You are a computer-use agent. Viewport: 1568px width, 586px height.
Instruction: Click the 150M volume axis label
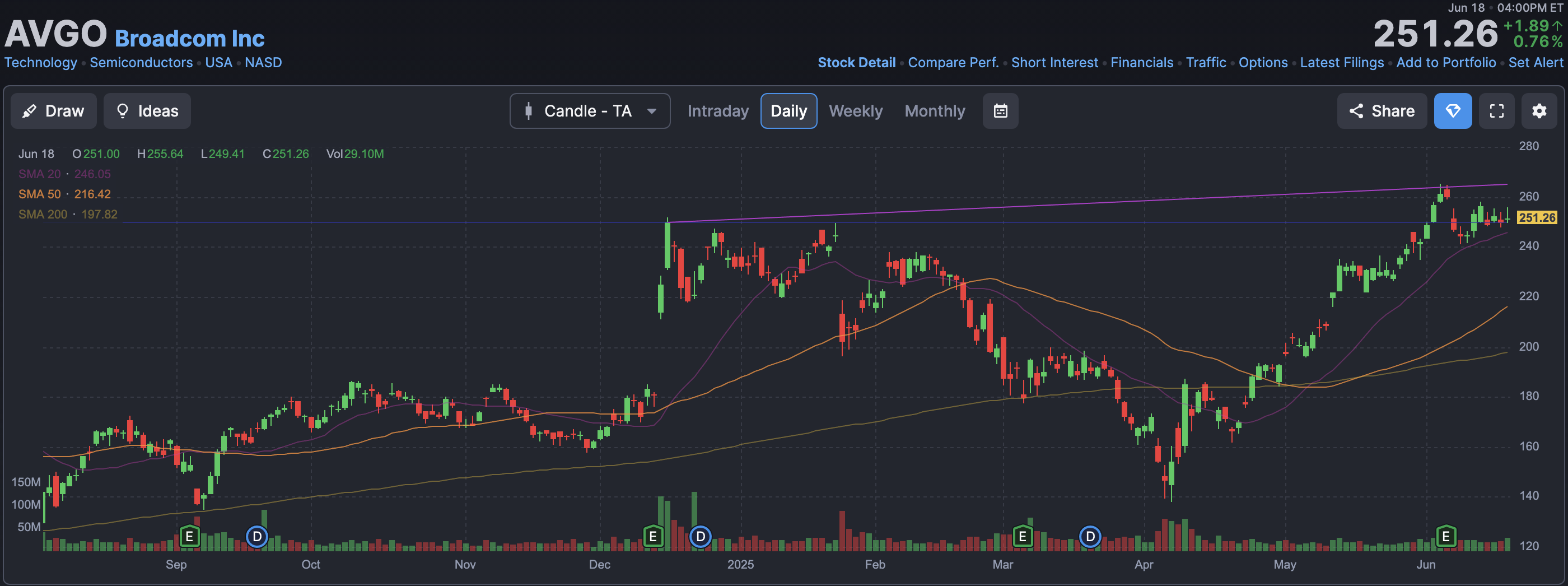[x=26, y=482]
